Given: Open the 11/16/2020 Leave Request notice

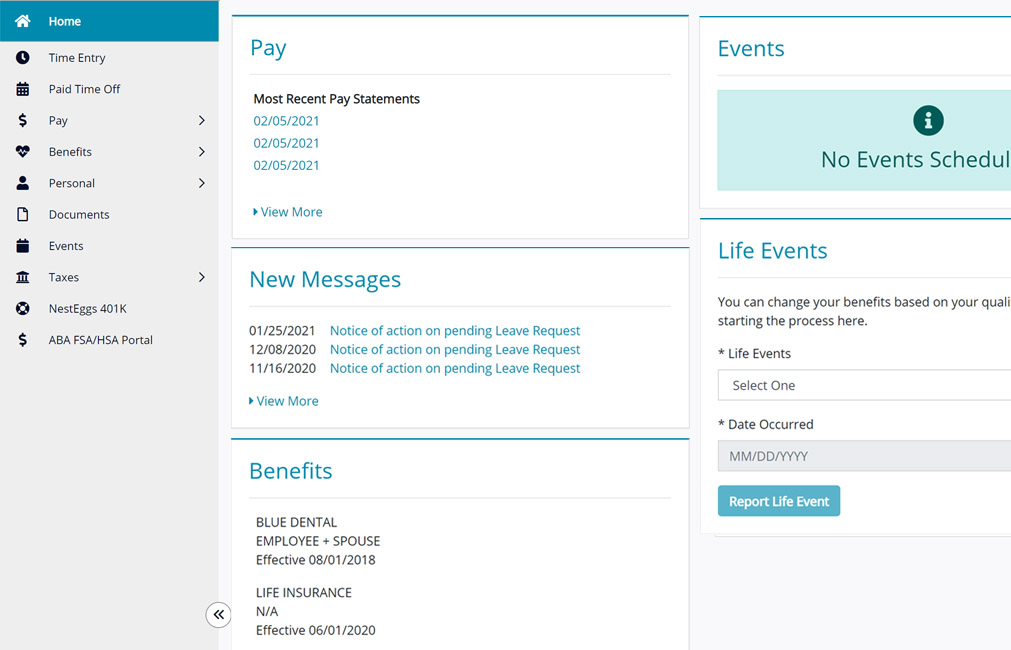Looking at the screenshot, I should click(x=455, y=368).
